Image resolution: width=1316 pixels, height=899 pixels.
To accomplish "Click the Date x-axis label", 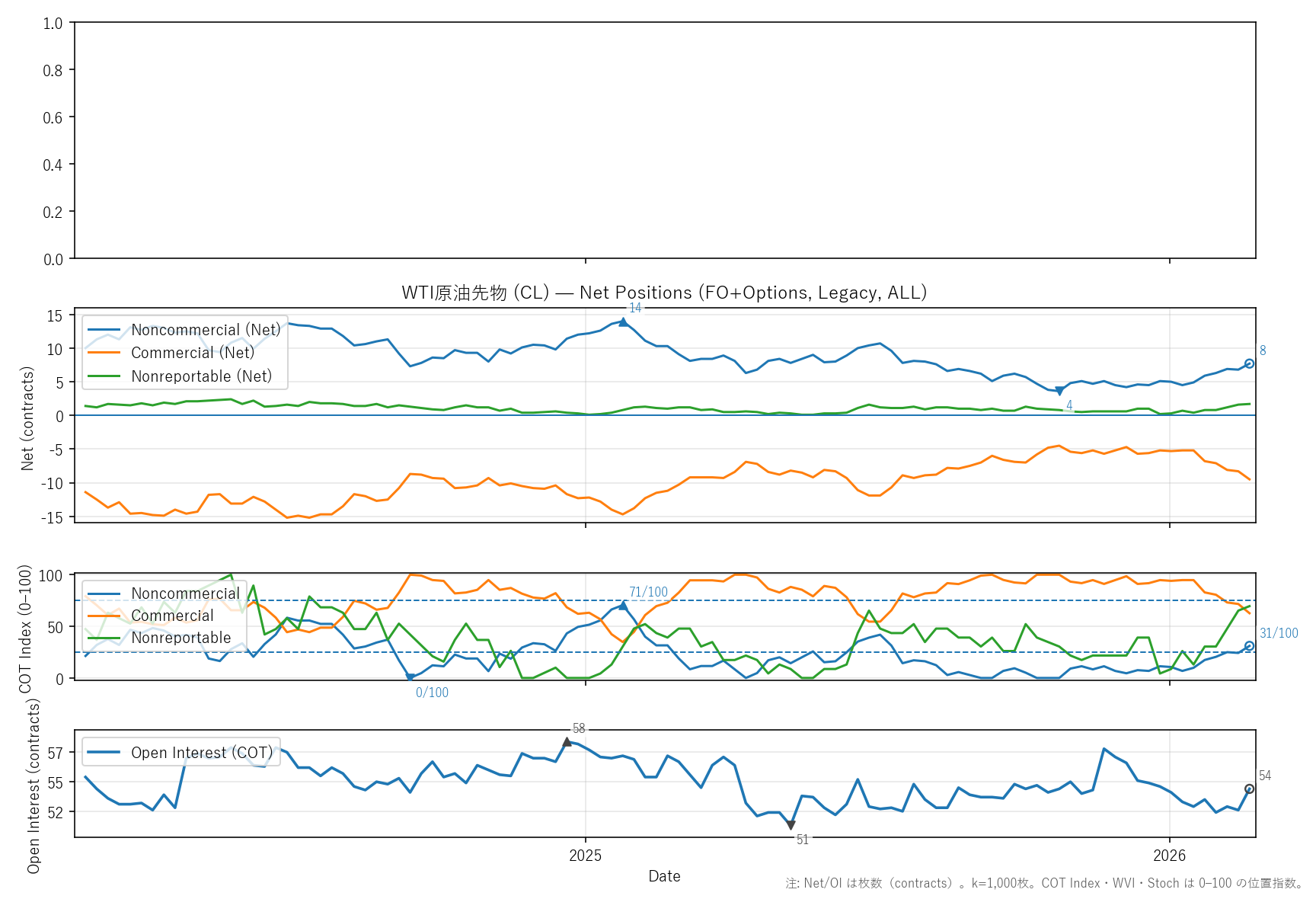I will pyautogui.click(x=664, y=876).
